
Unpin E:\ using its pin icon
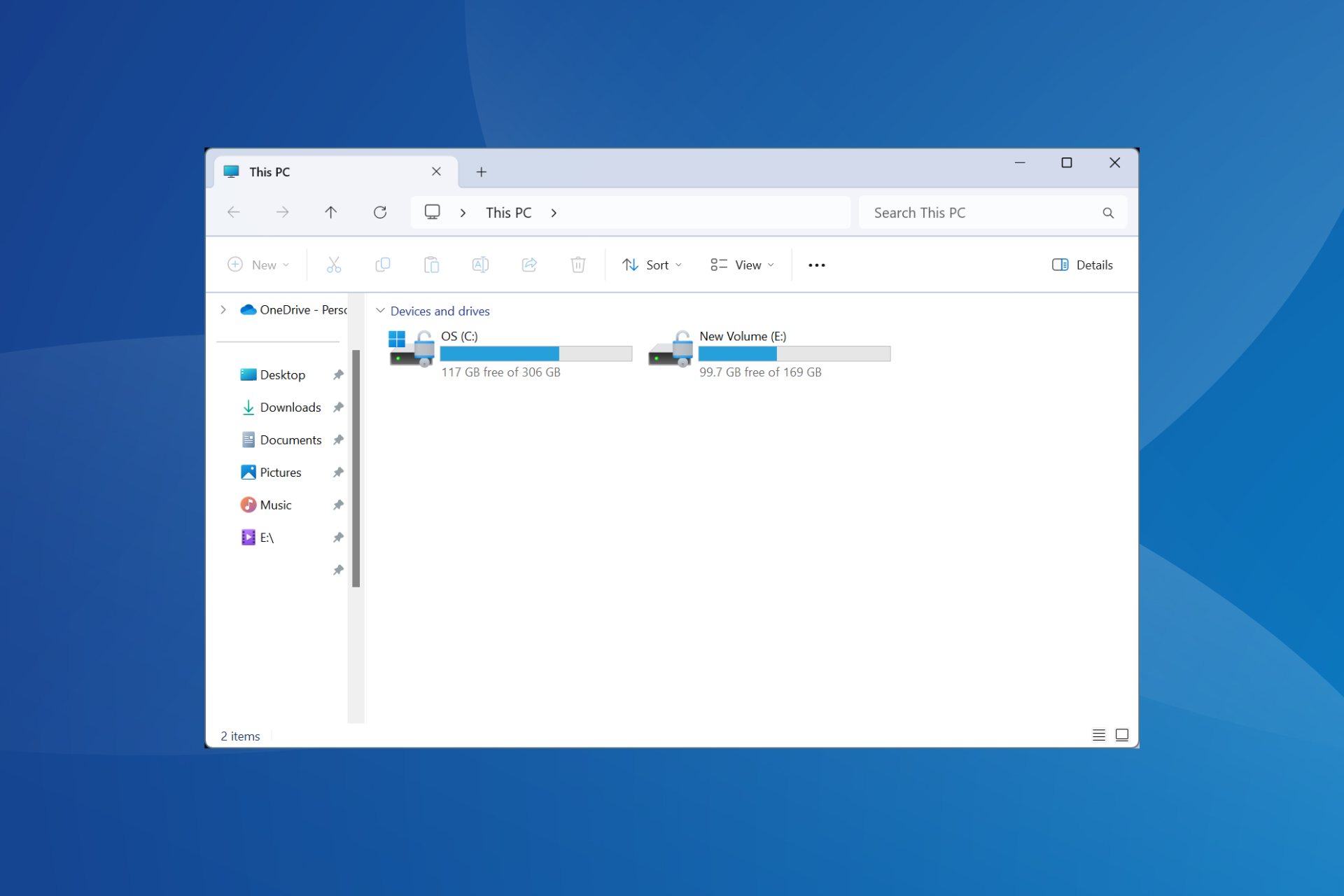[338, 538]
